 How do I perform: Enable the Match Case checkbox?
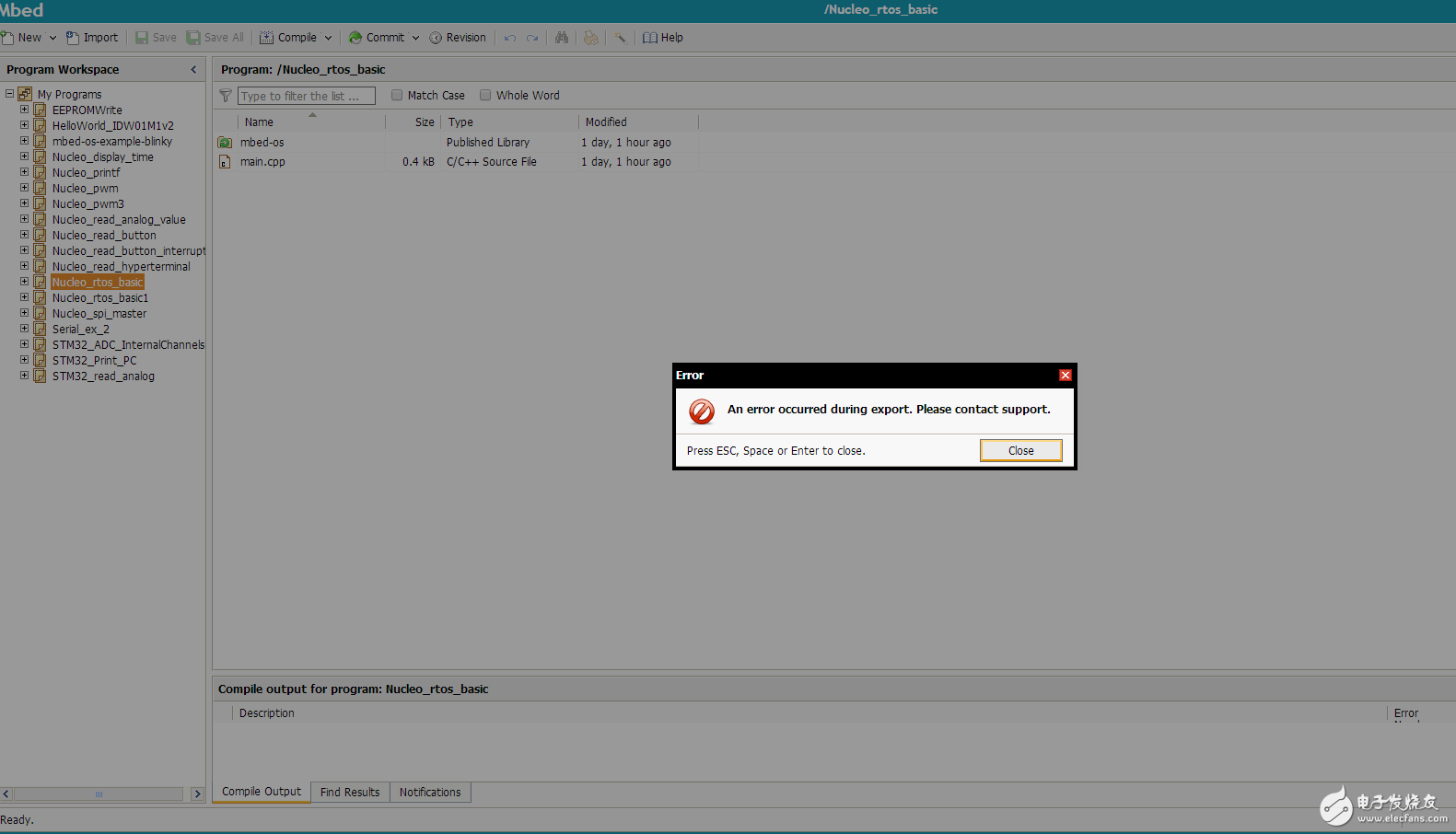397,95
